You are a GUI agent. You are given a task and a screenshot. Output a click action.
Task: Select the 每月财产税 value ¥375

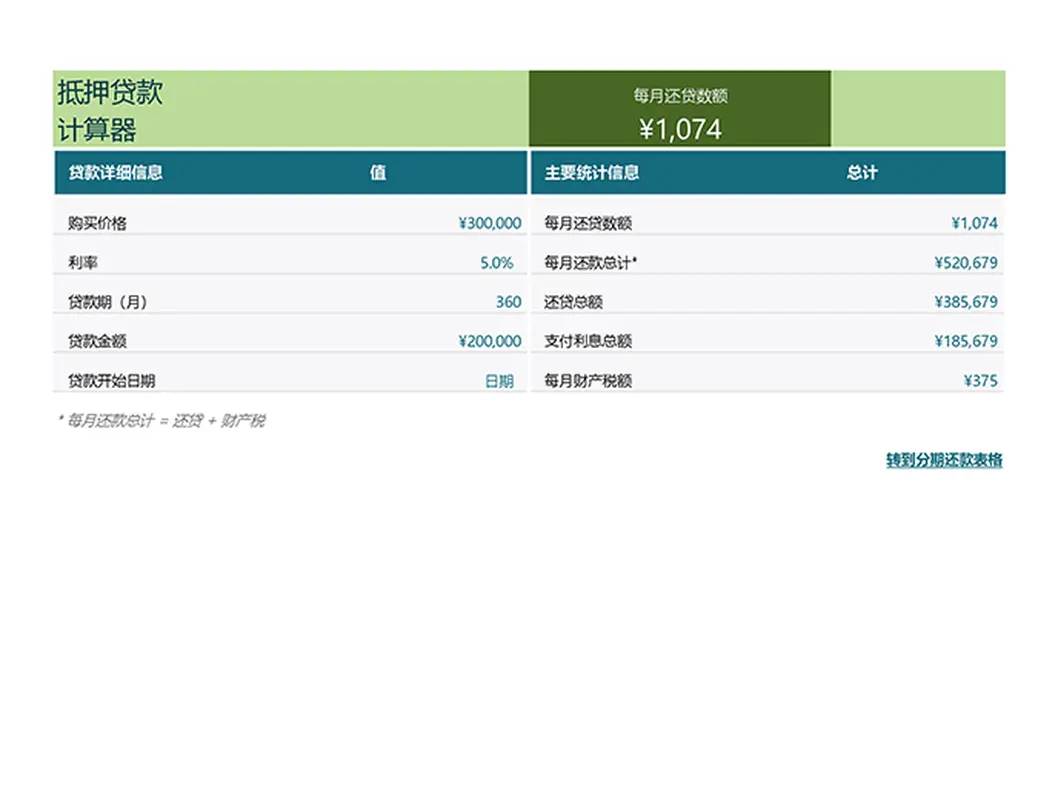click(x=980, y=381)
